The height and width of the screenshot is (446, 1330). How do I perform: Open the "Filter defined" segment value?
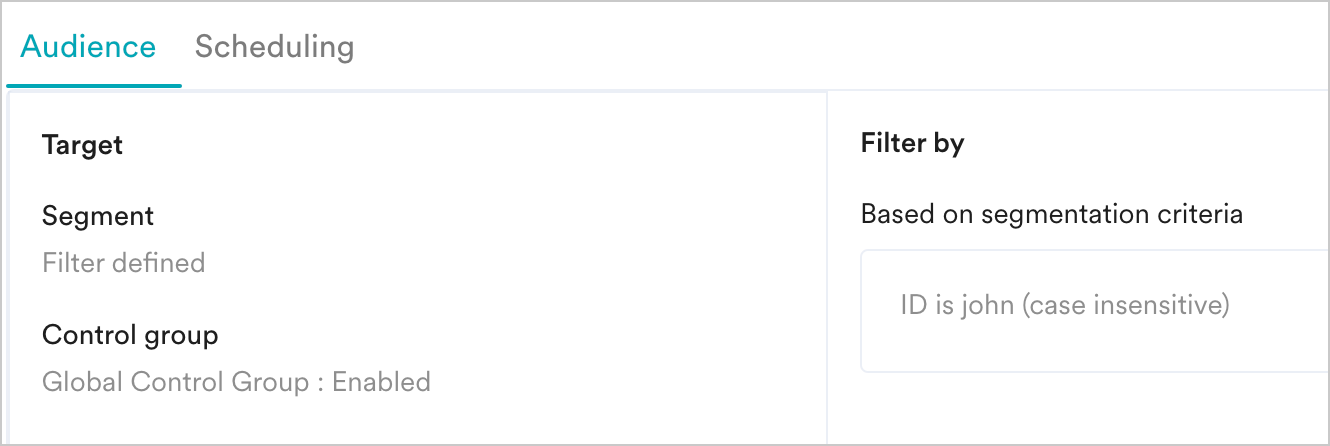tap(123, 263)
